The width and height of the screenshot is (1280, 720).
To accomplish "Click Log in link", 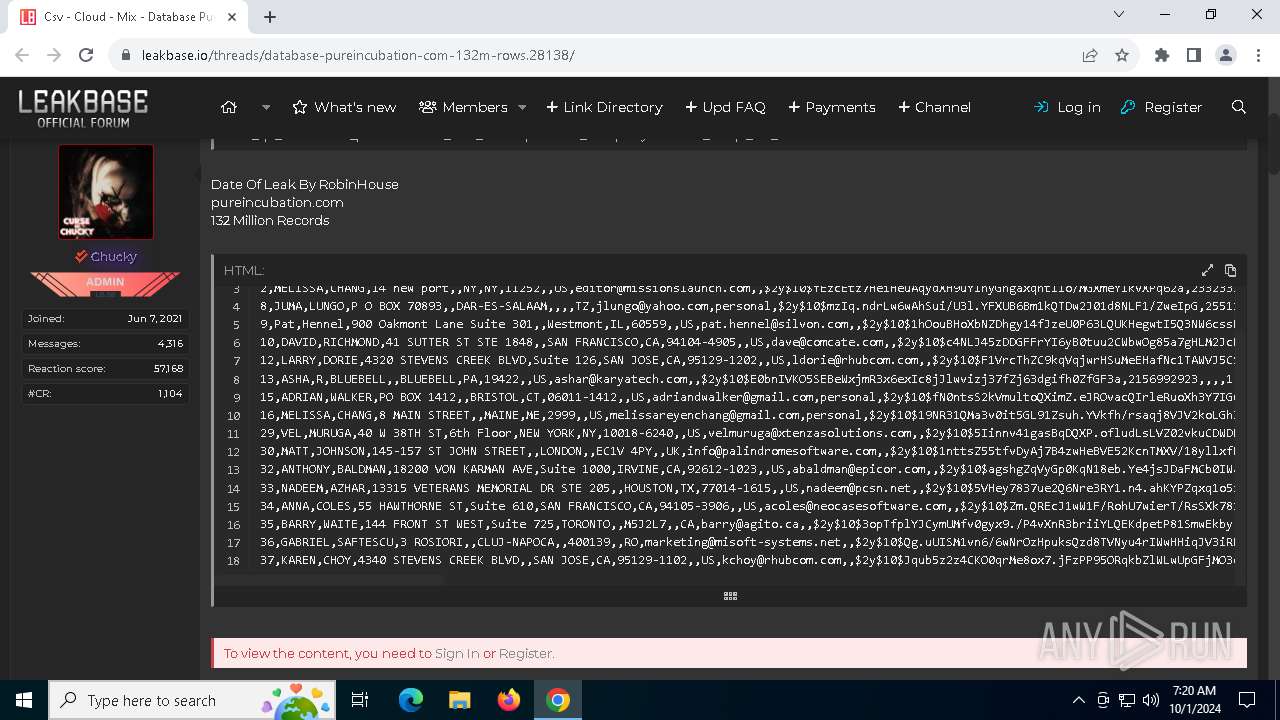I will tap(1067, 107).
